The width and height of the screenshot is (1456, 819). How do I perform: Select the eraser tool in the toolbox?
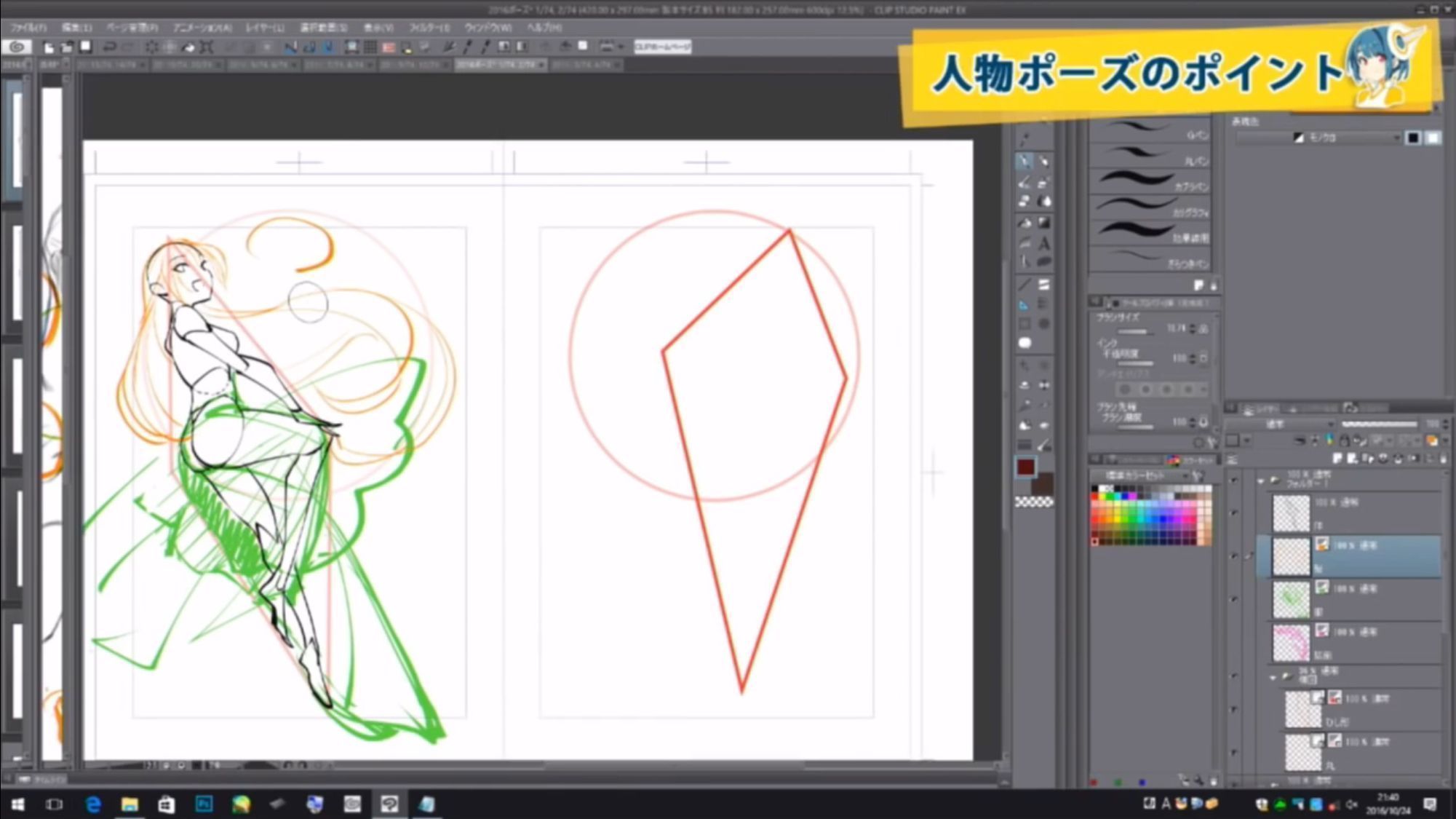(x=1025, y=202)
